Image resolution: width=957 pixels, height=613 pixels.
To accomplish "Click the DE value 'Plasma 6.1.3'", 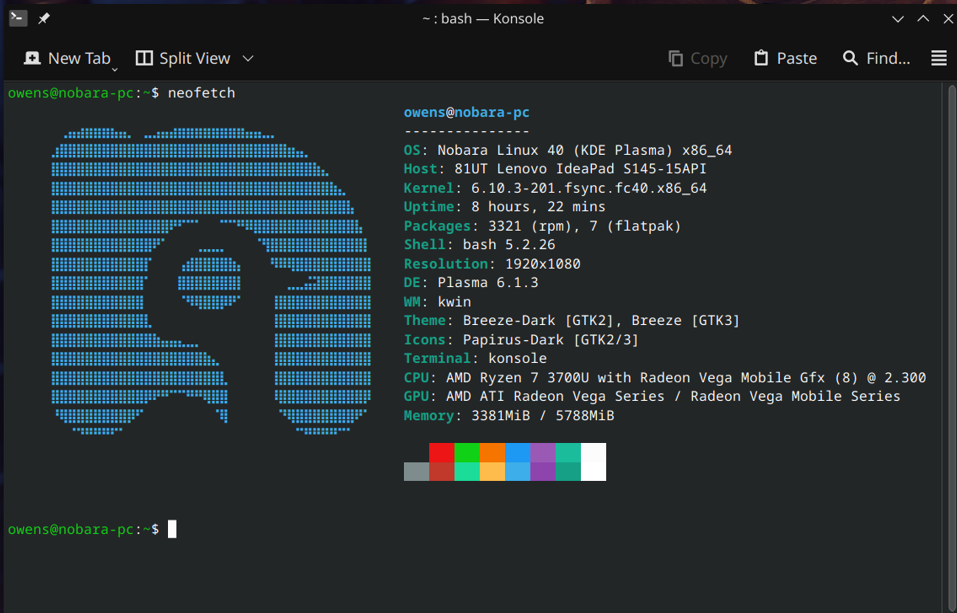I will (x=488, y=283).
